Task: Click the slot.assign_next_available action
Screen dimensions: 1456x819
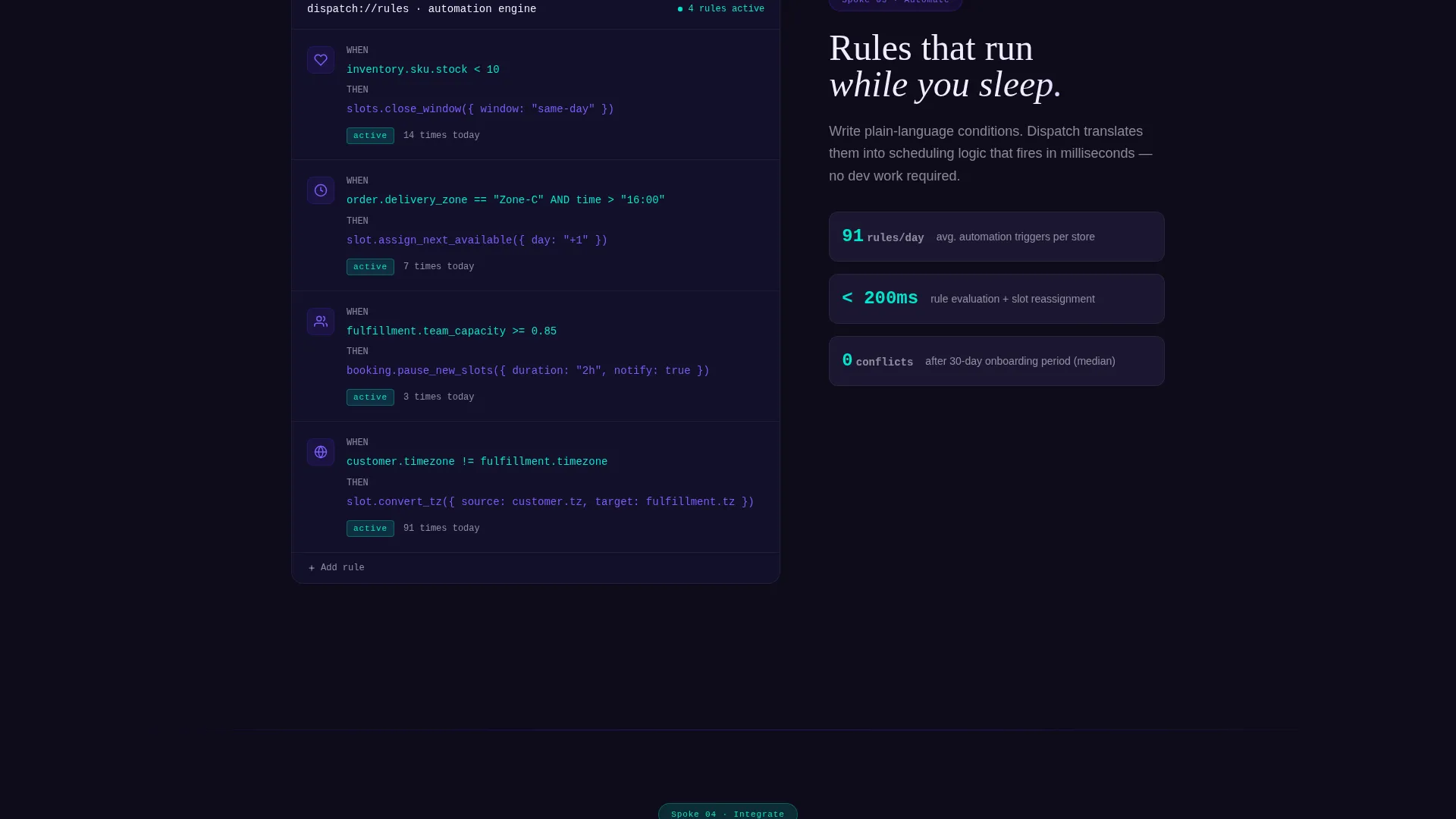Action: 477,240
